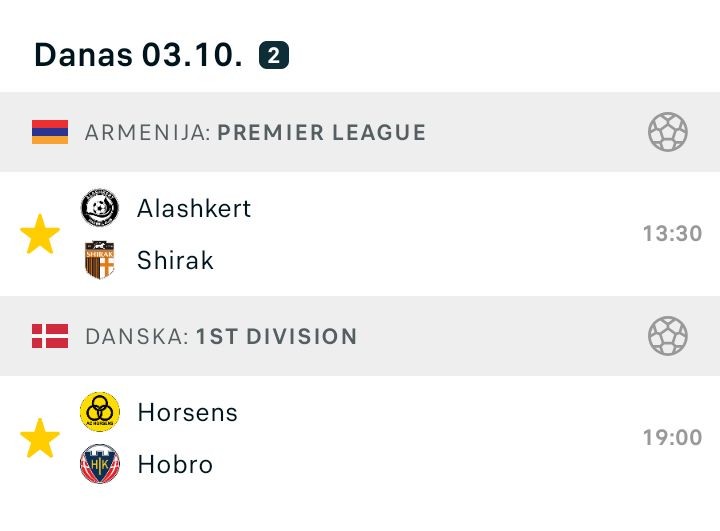Click the Shirak club crest
This screenshot has height=531, width=720.
tap(99, 260)
